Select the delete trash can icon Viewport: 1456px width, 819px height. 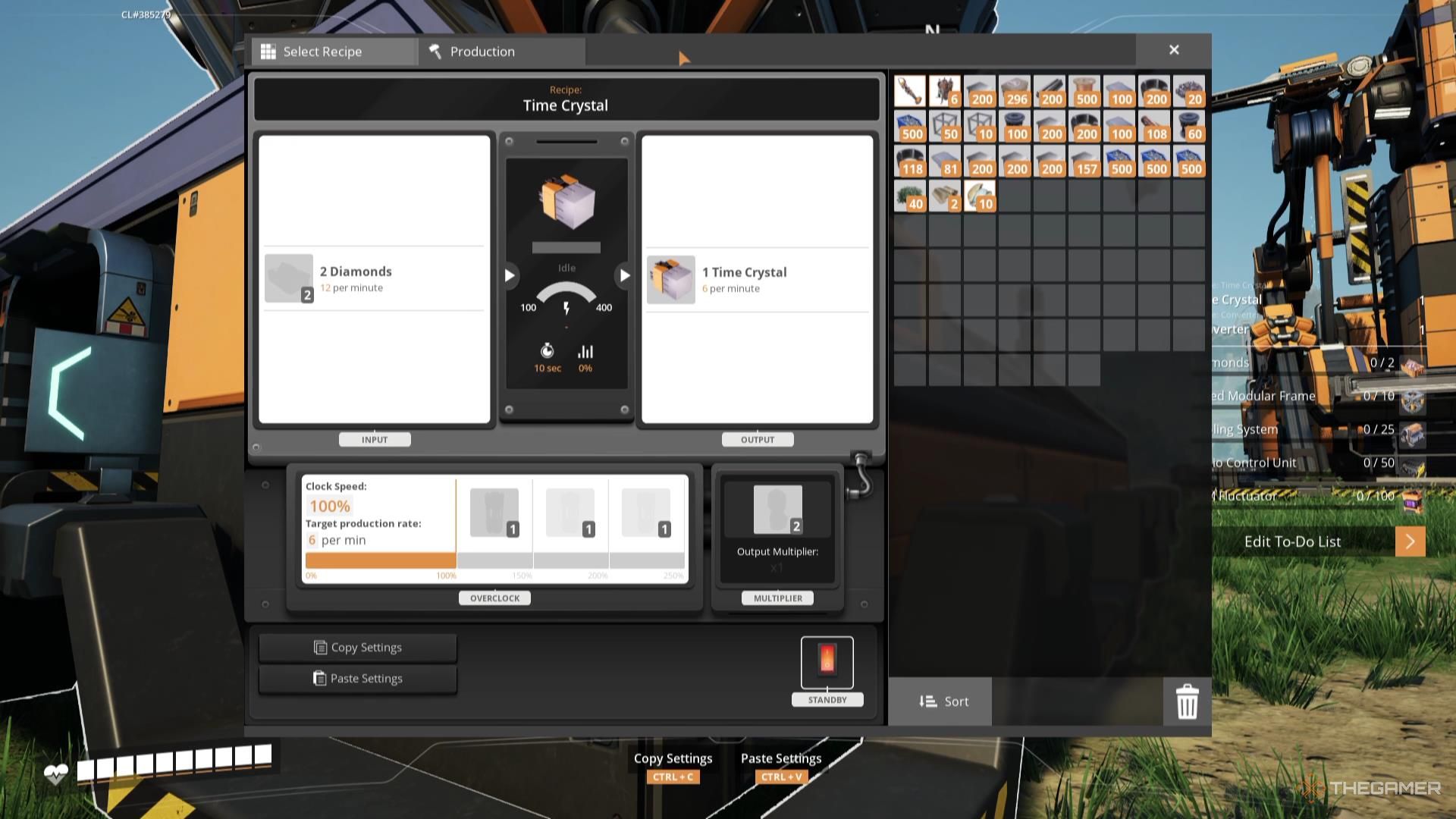(1187, 701)
